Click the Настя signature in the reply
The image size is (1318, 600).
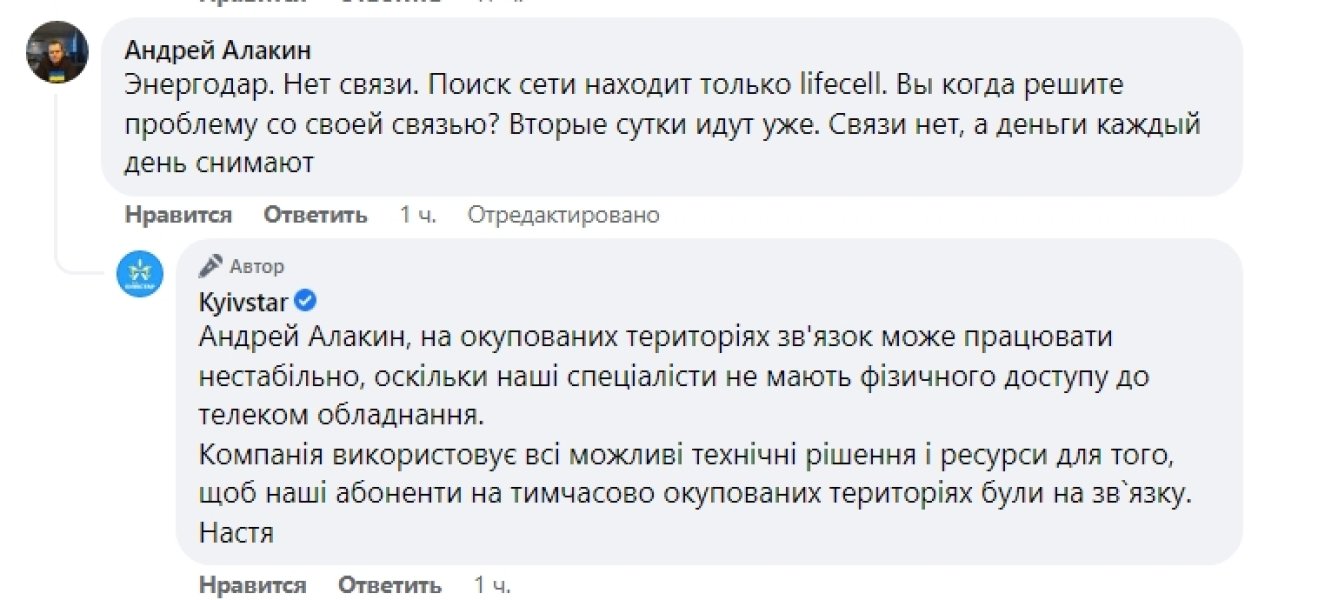click(x=236, y=533)
